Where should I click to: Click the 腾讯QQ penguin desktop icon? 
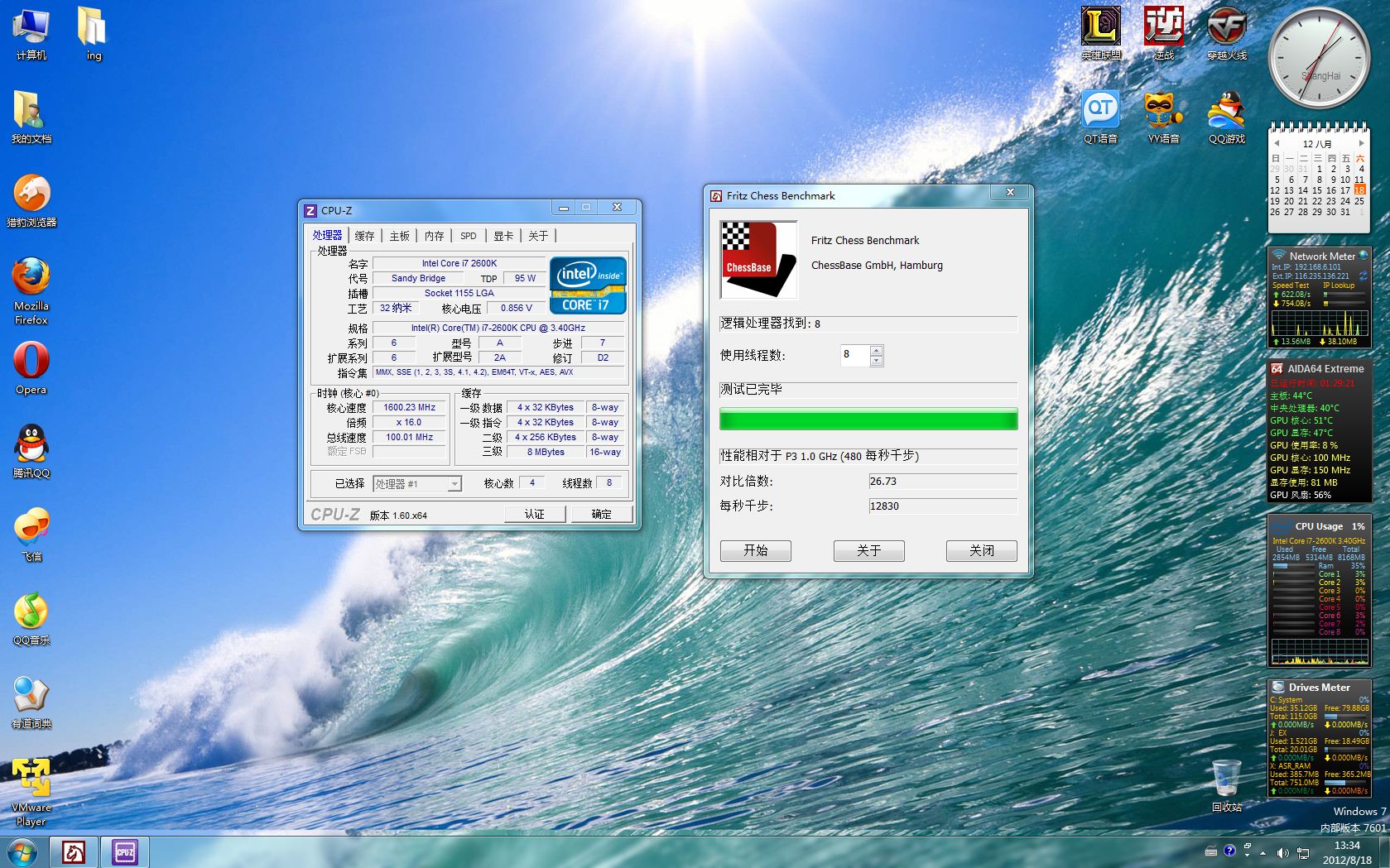click(x=31, y=452)
